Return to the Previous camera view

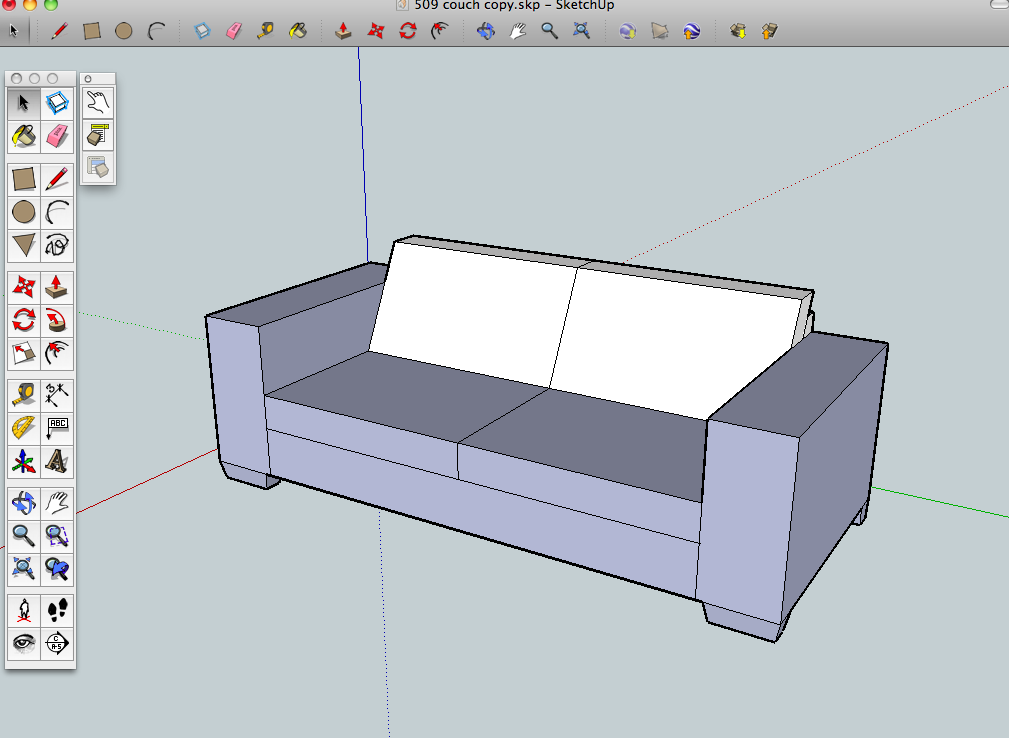57,569
